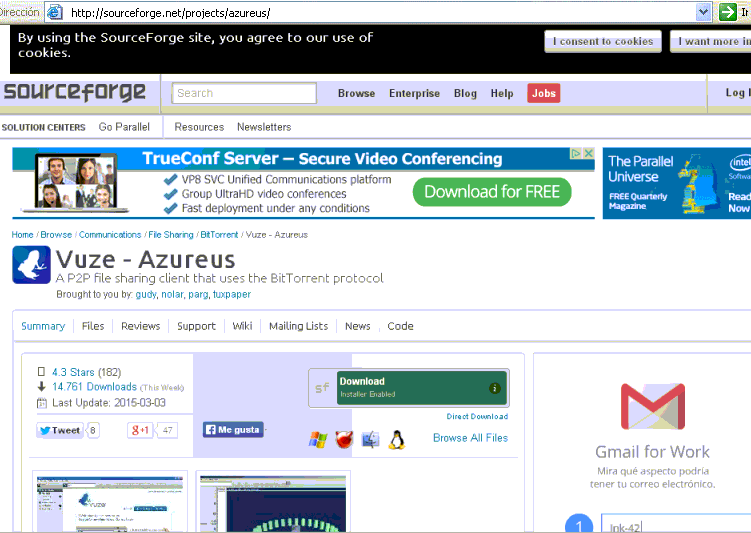Viewport: 751px width, 533px height.
Task: Click author link gudy
Action: point(146,294)
